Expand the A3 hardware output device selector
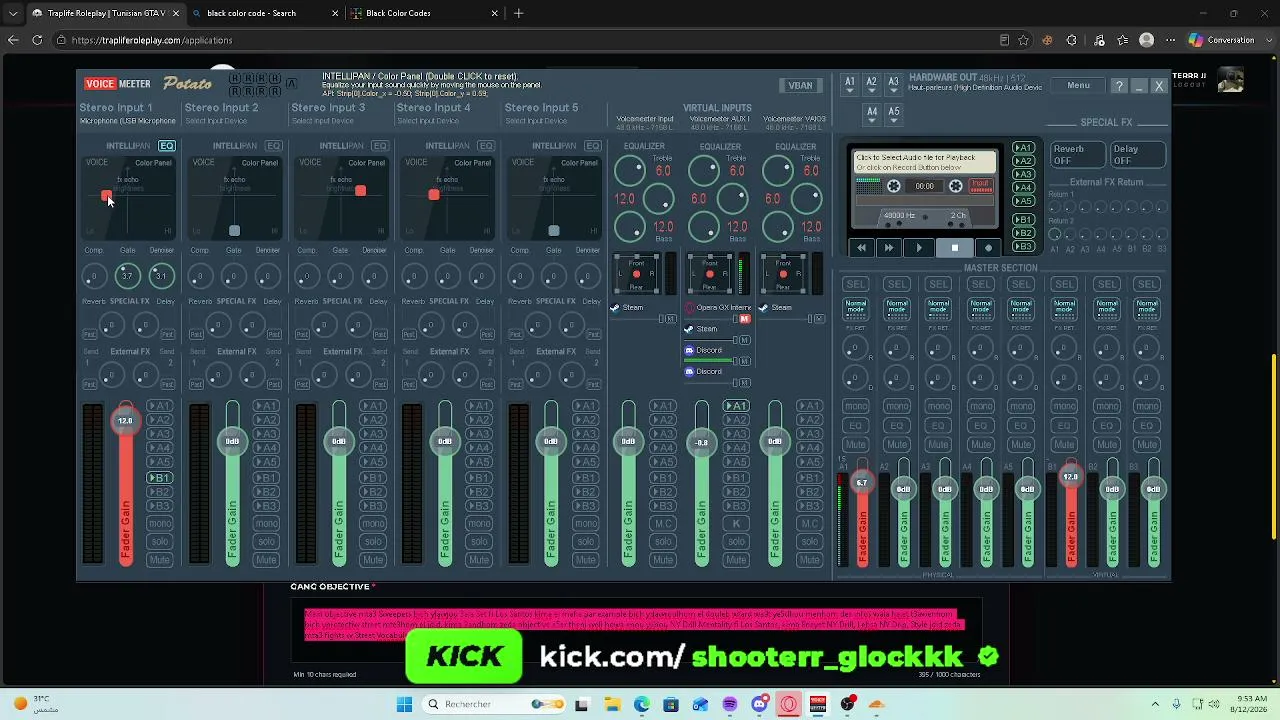Screen dimensions: 1280x720 pos(893,85)
